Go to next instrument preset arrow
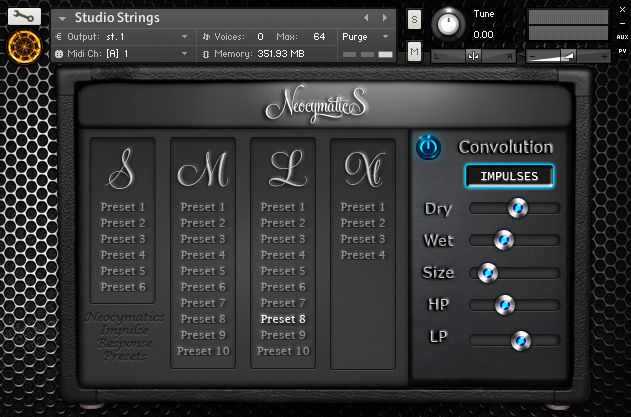The width and height of the screenshot is (631, 417). click(x=385, y=17)
